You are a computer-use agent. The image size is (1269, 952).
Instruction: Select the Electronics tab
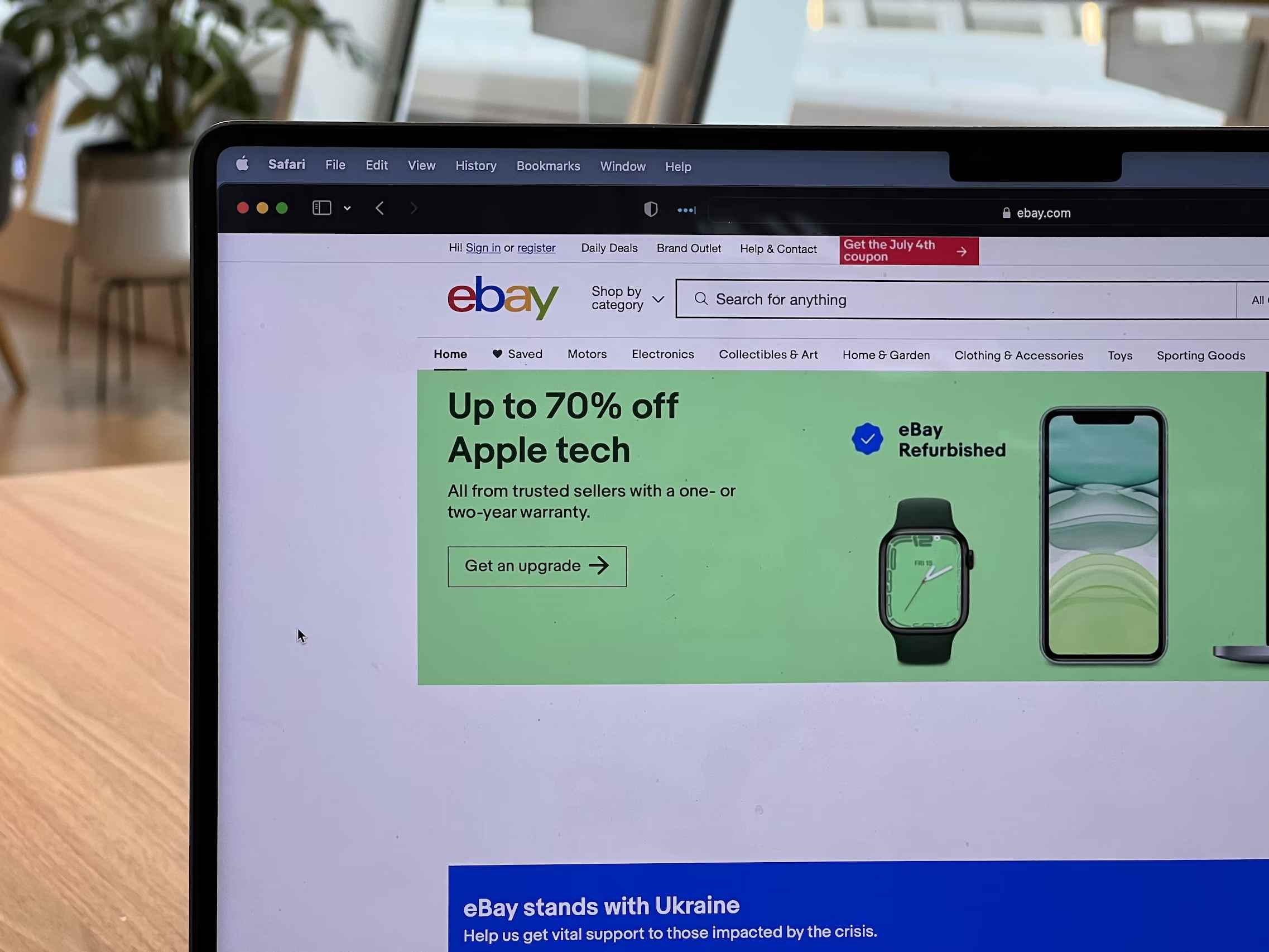(663, 355)
